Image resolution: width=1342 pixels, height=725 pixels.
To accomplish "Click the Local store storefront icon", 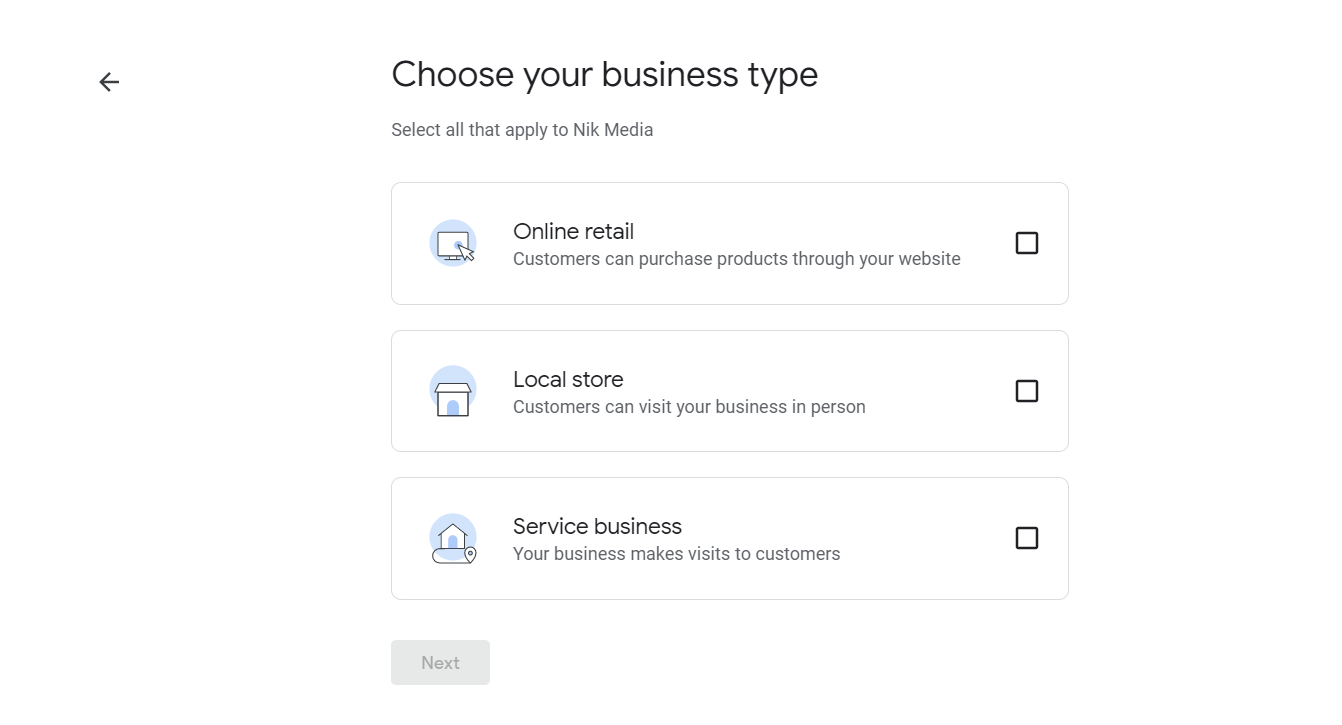I will coord(453,391).
